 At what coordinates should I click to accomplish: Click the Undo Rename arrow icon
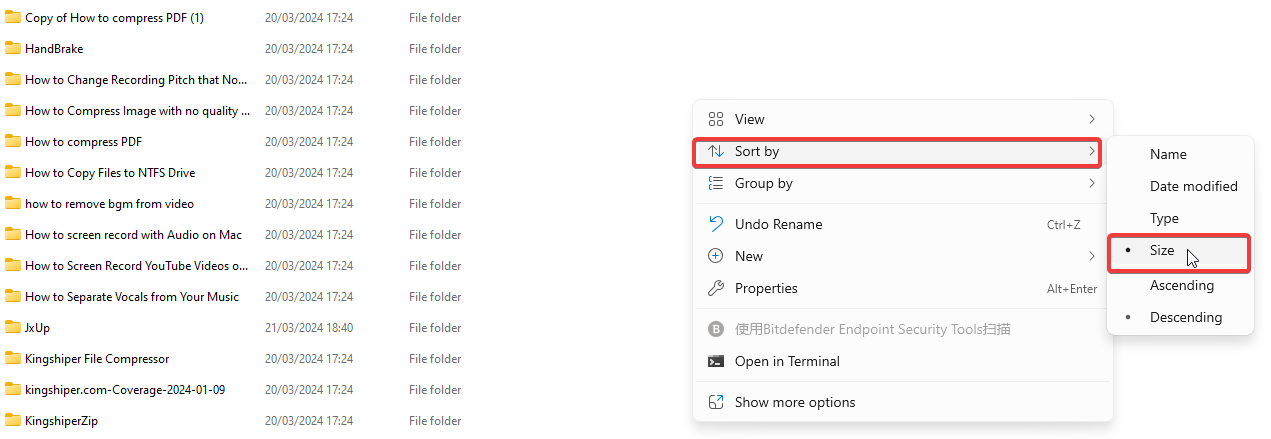coord(715,224)
